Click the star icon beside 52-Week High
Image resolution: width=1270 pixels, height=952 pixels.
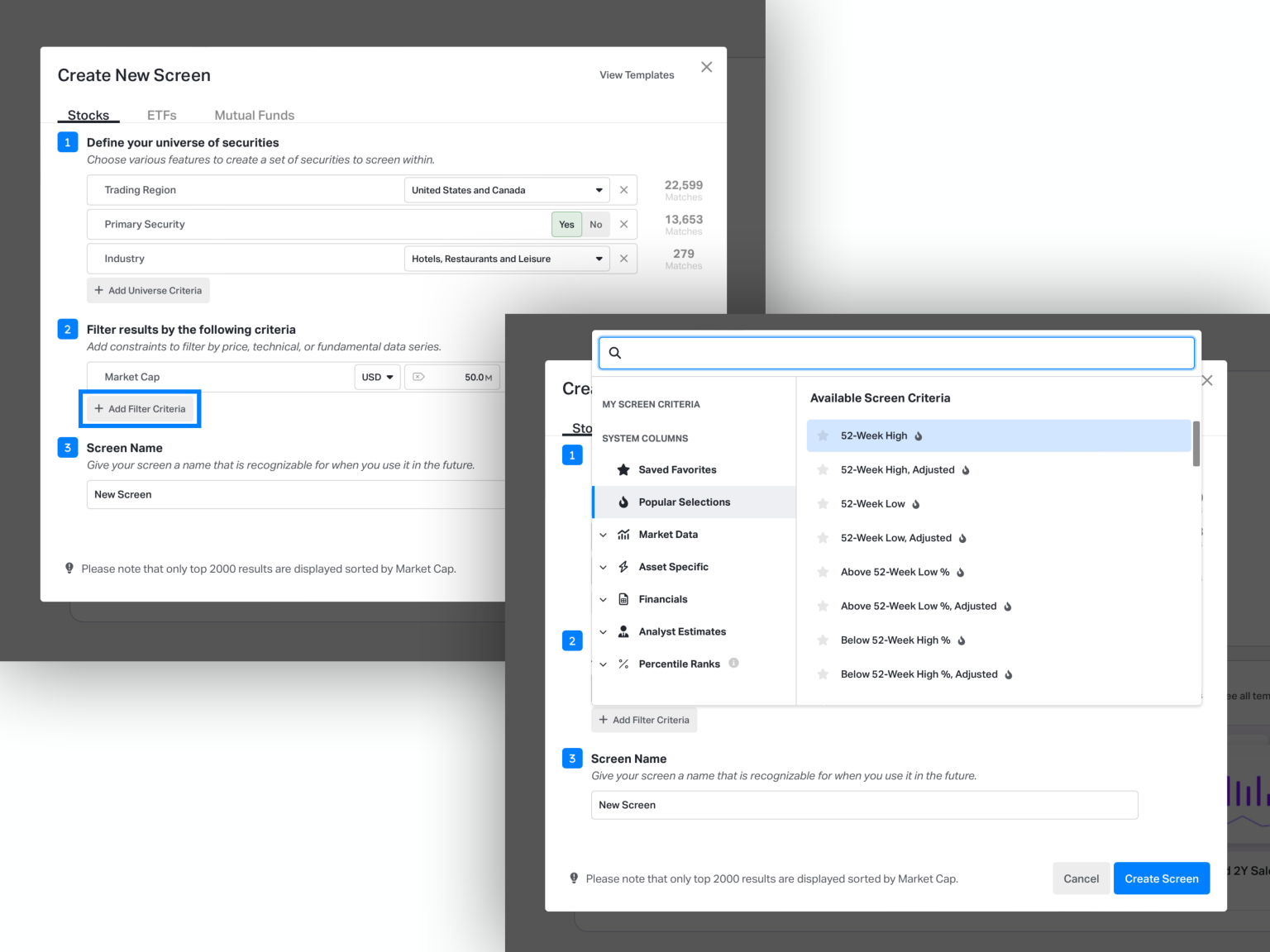(x=823, y=436)
